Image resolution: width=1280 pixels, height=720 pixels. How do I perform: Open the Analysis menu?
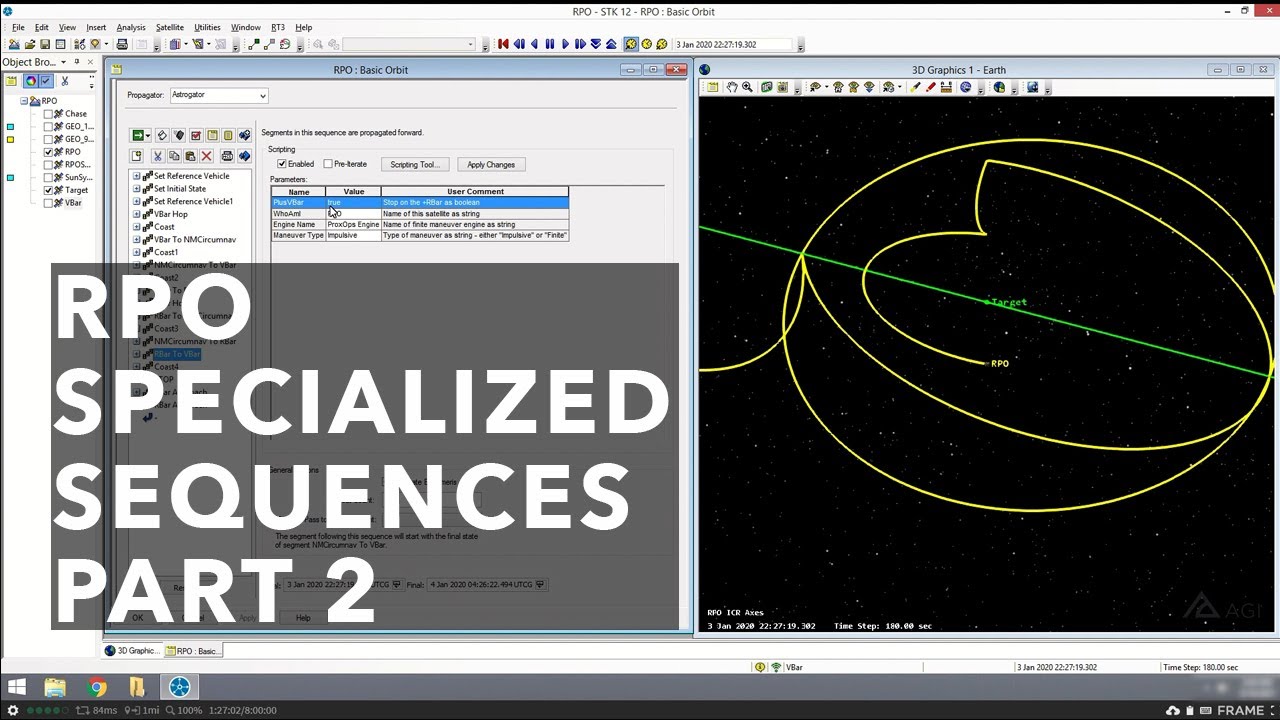click(x=131, y=27)
